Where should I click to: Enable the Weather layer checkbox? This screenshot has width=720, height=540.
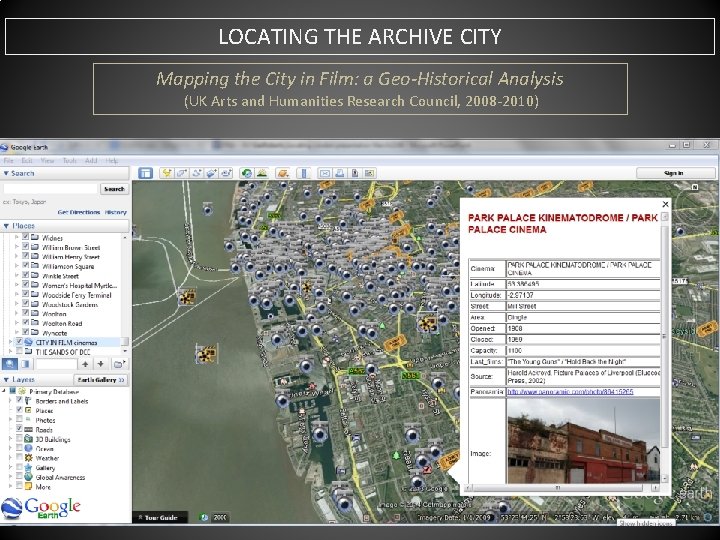(19, 458)
